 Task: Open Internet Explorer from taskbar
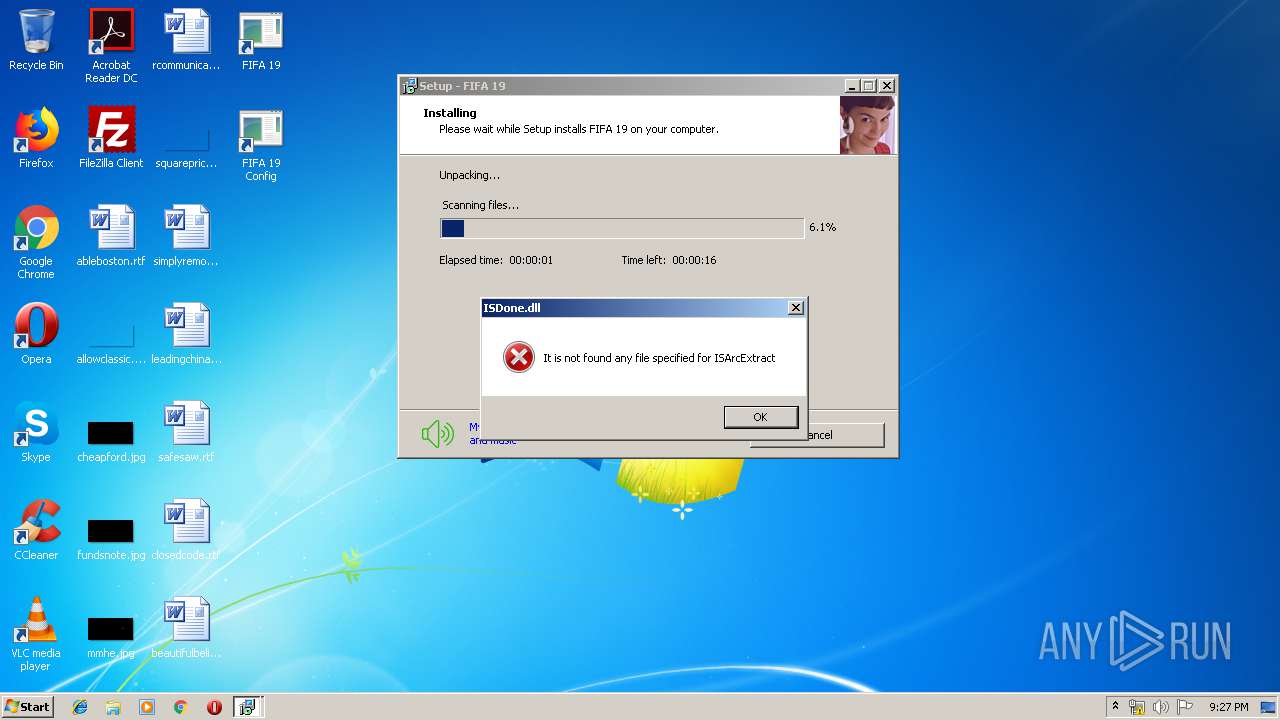(80, 707)
